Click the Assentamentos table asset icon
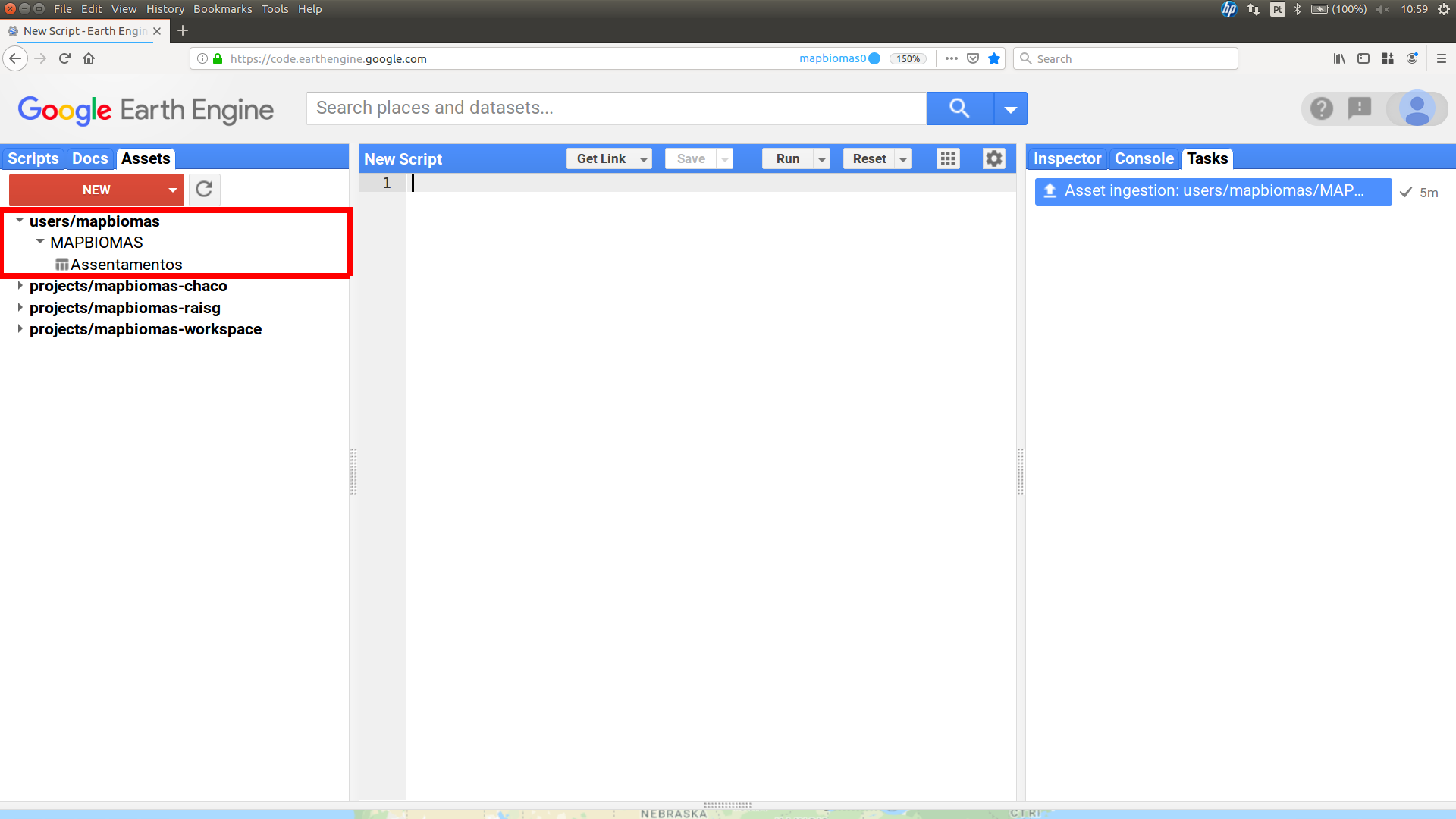Screen dimensions: 1456x819 point(62,265)
